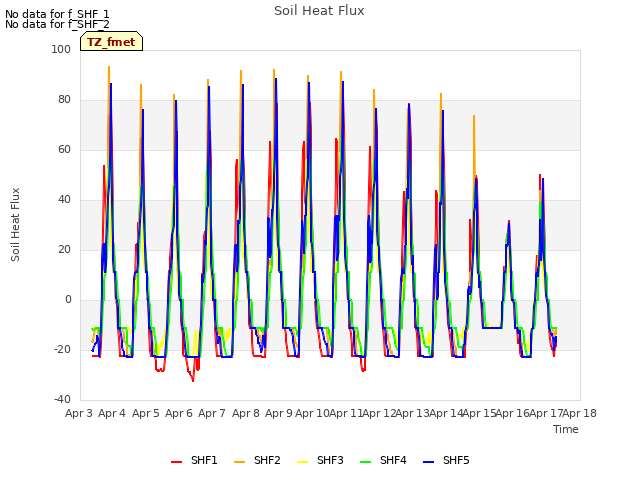Viewport: 640px width, 480px height.
Task: Click the 0 y-axis tick label
Action: point(68,300)
